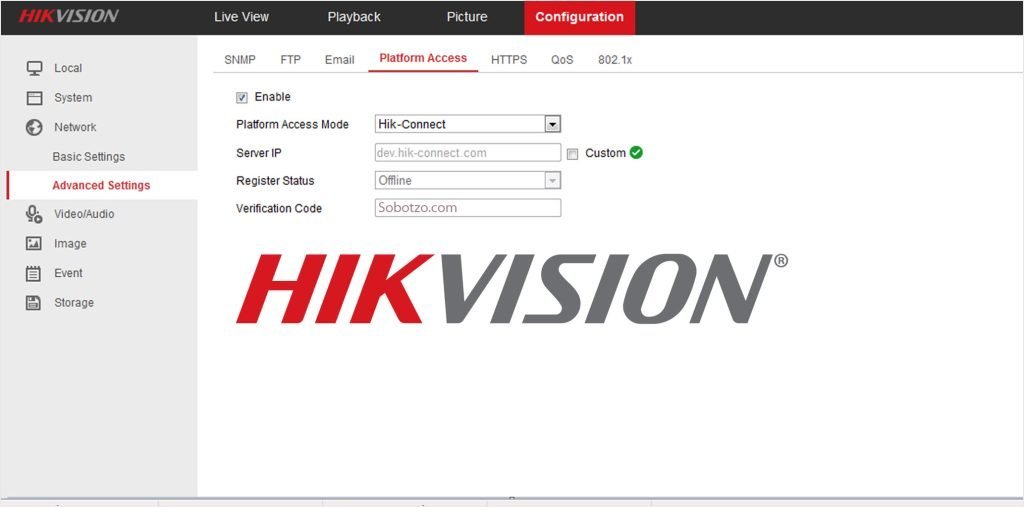Switch to the QoS tab

click(x=562, y=59)
